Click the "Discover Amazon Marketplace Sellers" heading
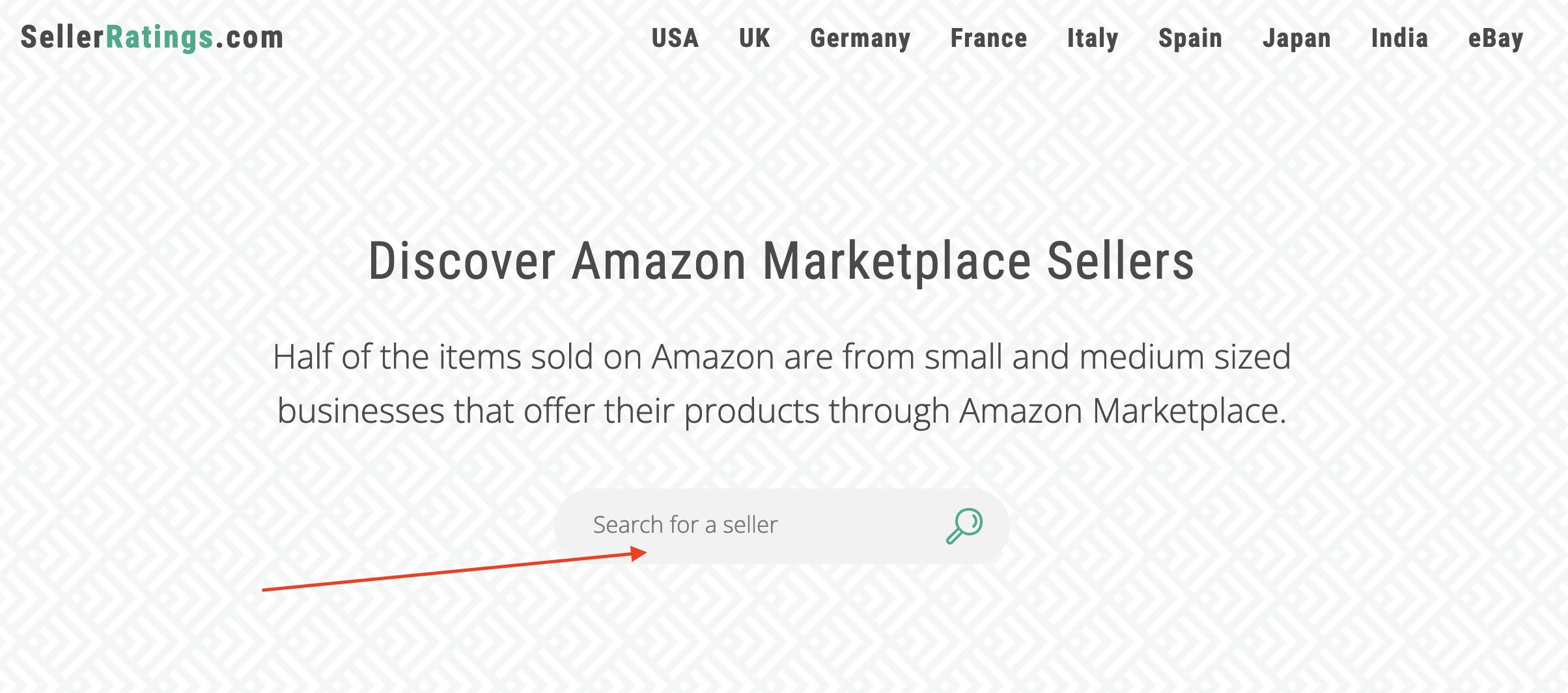This screenshot has height=693, width=1568. point(781,262)
